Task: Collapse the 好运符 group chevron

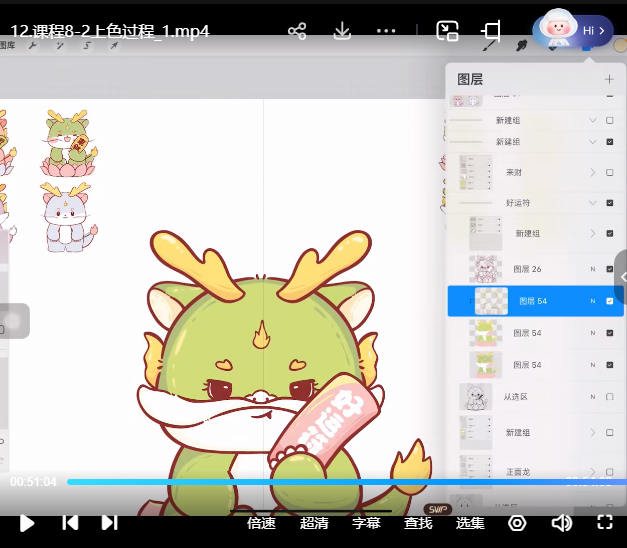Action: pos(593,202)
